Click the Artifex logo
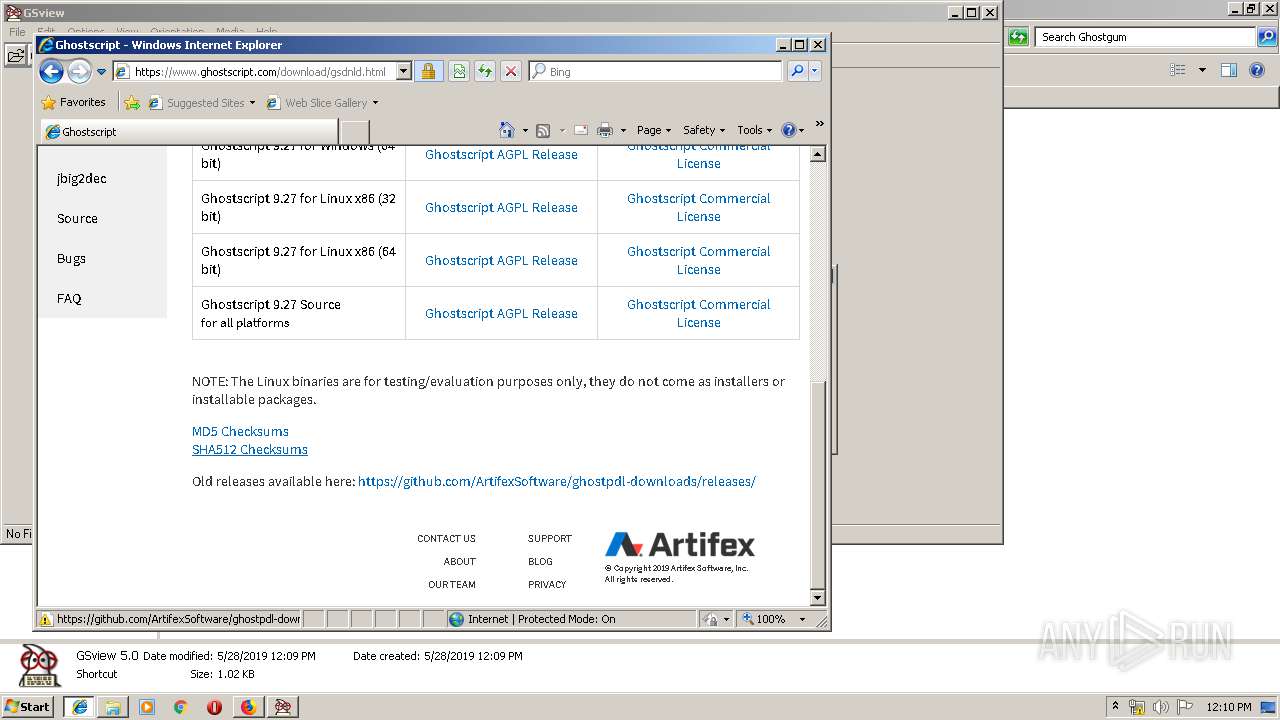Image resolution: width=1280 pixels, height=720 pixels. tap(680, 544)
